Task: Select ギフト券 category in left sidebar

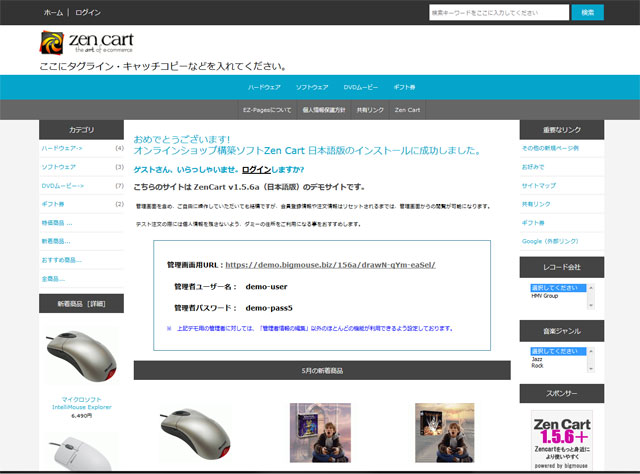Action: click(53, 204)
